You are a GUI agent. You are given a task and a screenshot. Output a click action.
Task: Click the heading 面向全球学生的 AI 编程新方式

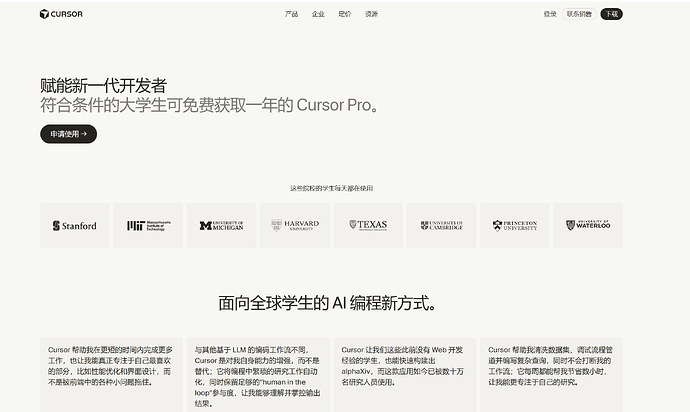pos(327,303)
